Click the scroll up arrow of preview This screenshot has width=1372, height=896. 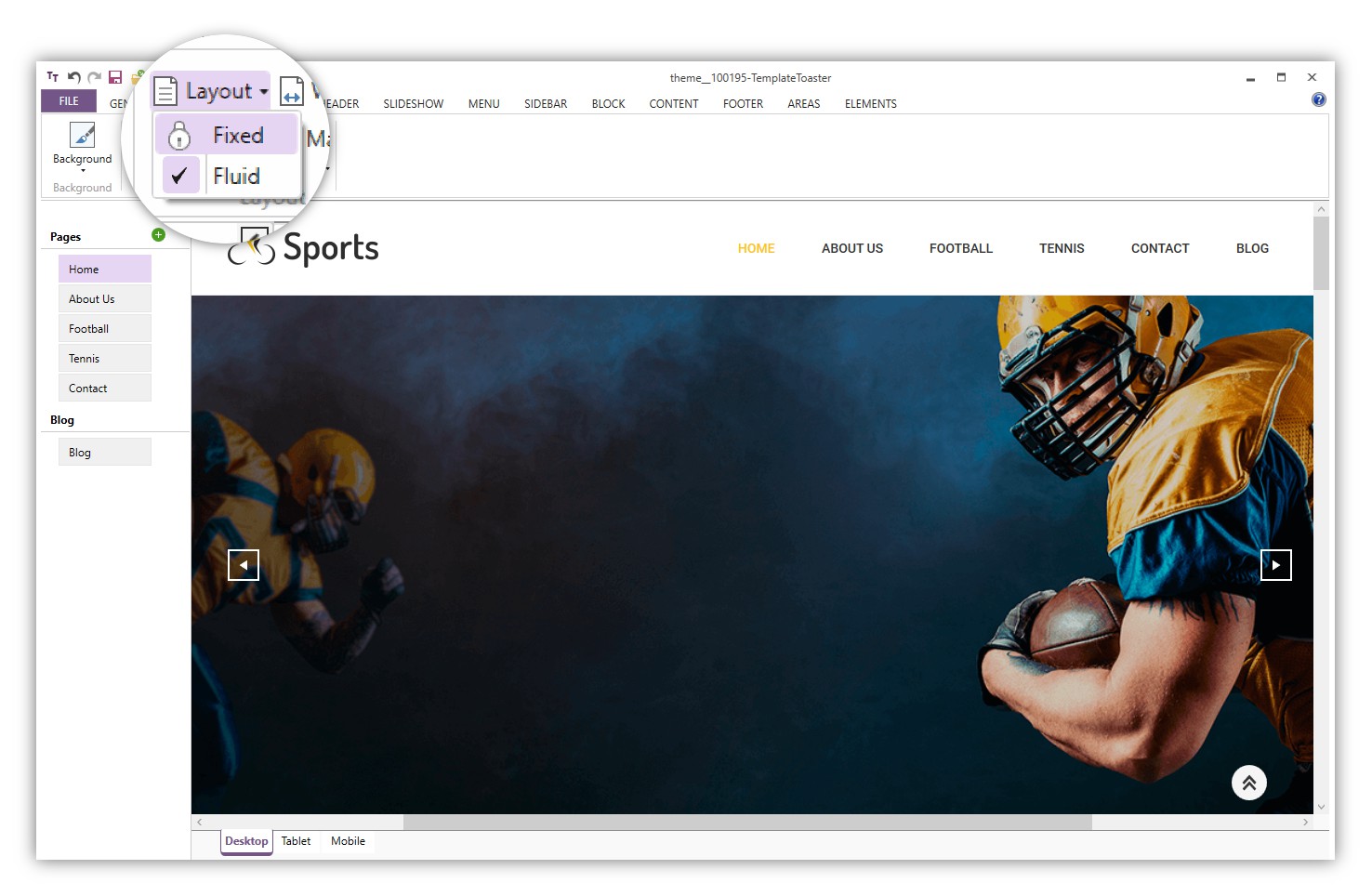(1322, 209)
